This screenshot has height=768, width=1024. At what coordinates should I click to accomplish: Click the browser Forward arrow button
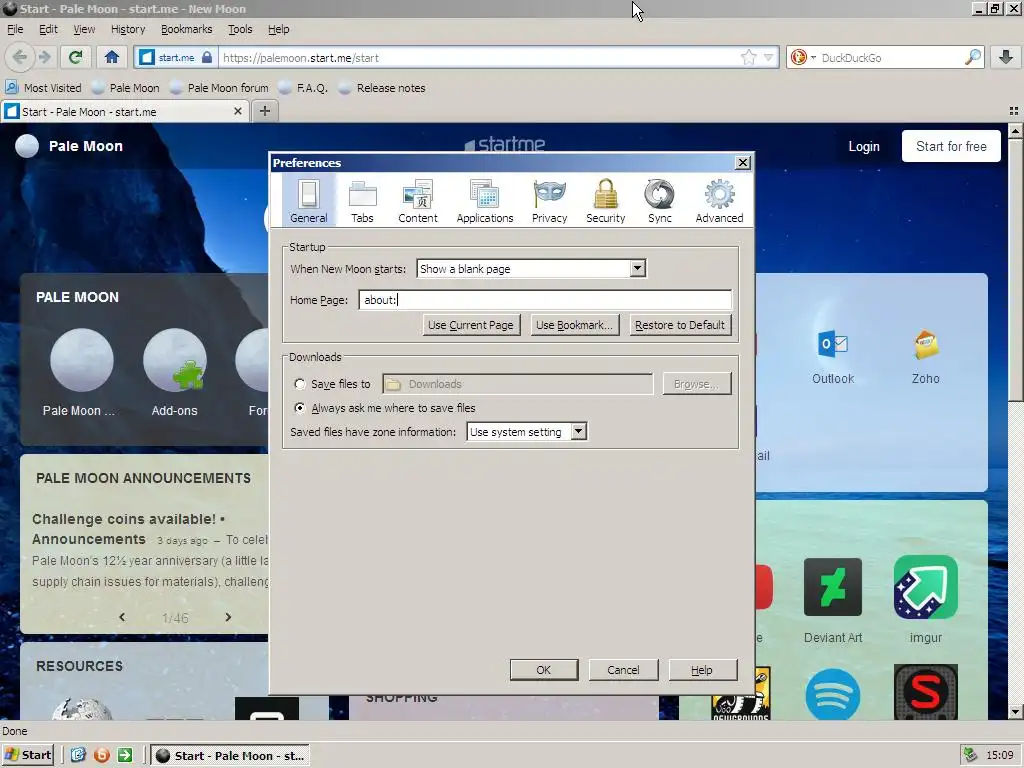[x=44, y=57]
